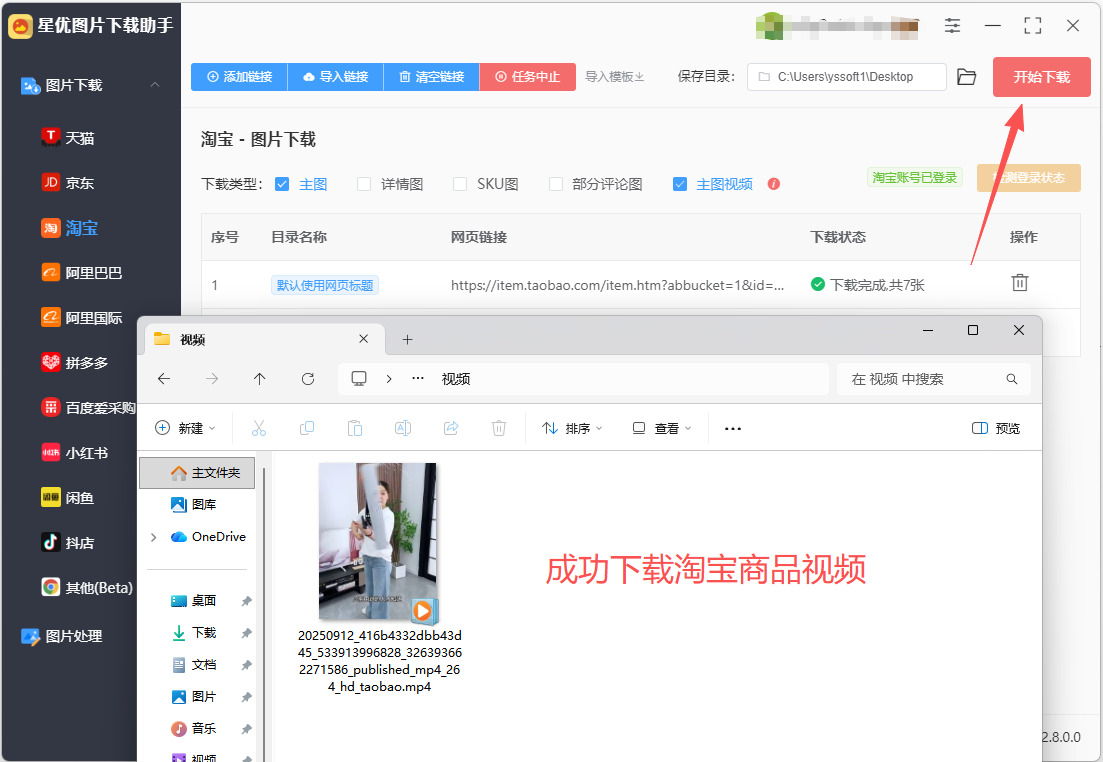Open the 排序 sort dropdown
1103x762 pixels.
tap(572, 428)
